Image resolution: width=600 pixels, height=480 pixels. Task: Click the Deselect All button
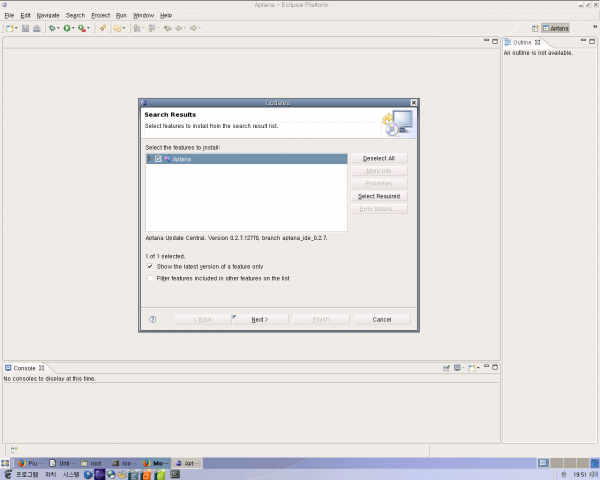[379, 158]
